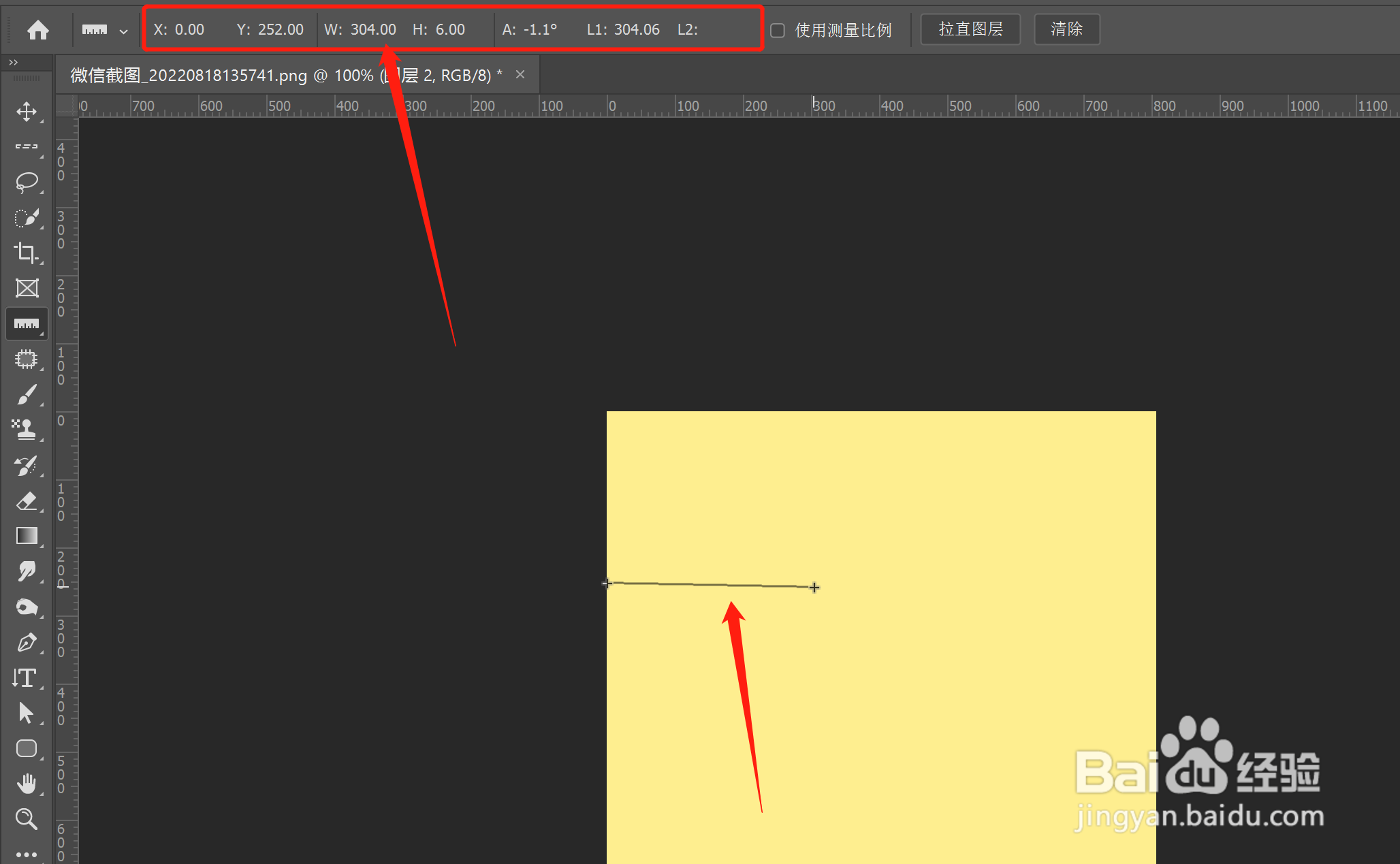Select the Gradient tool
This screenshot has height=864, width=1400.
tap(27, 537)
